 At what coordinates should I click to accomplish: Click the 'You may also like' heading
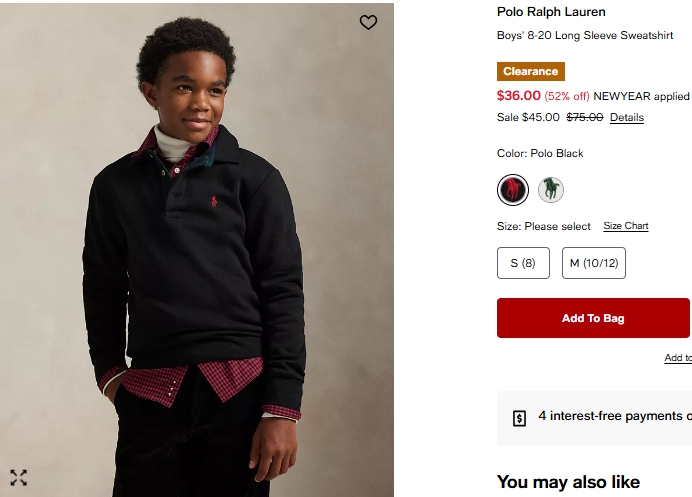point(568,482)
